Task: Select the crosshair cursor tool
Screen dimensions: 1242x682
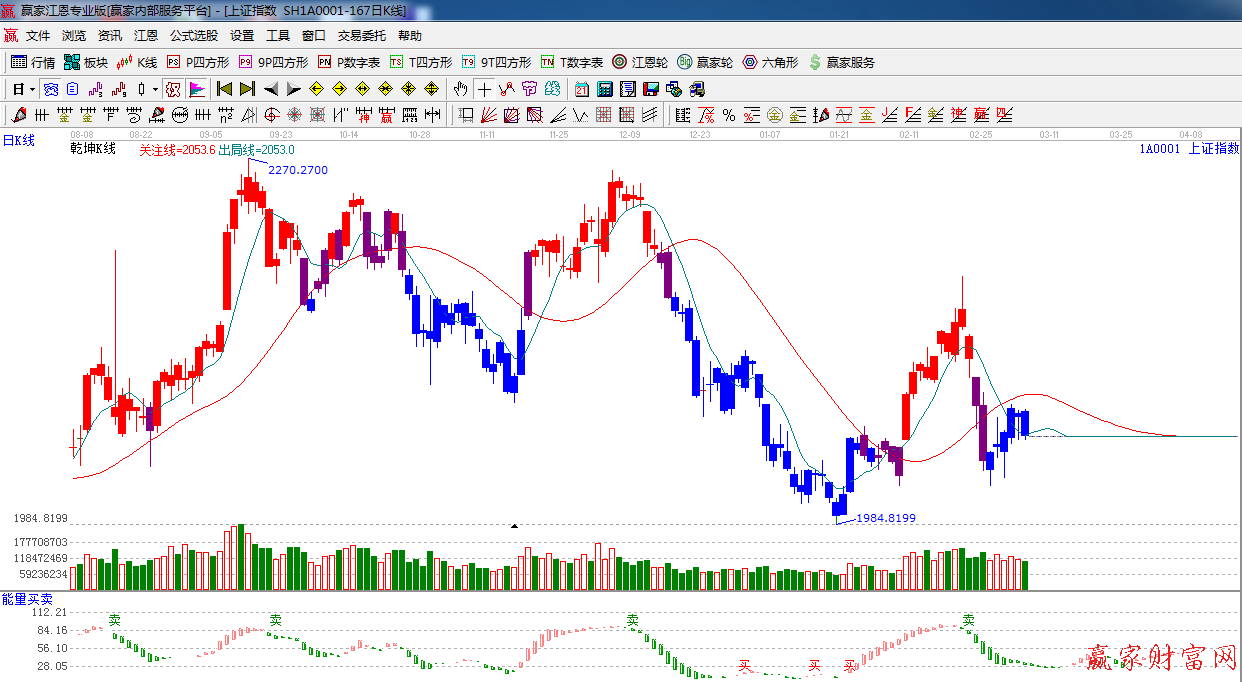Action: (x=484, y=89)
